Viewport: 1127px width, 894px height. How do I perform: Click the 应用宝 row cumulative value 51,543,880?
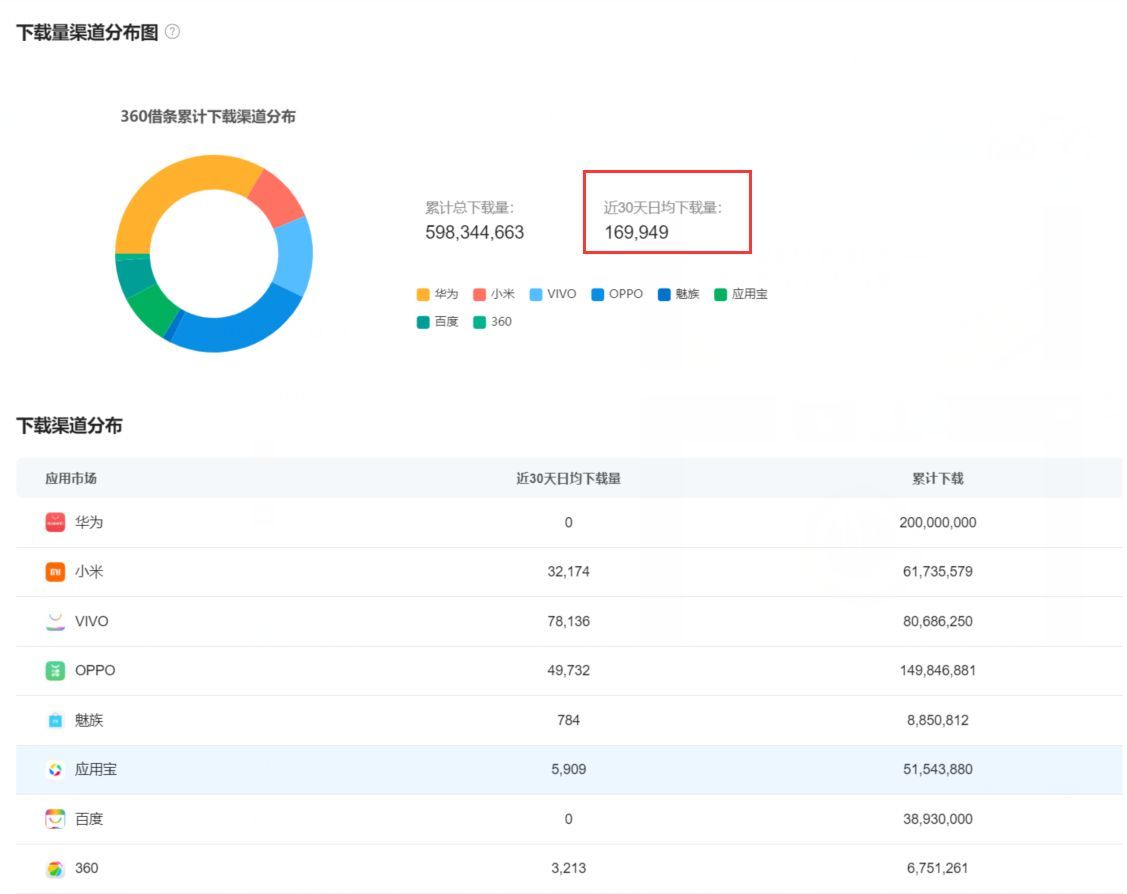pyautogui.click(x=937, y=769)
